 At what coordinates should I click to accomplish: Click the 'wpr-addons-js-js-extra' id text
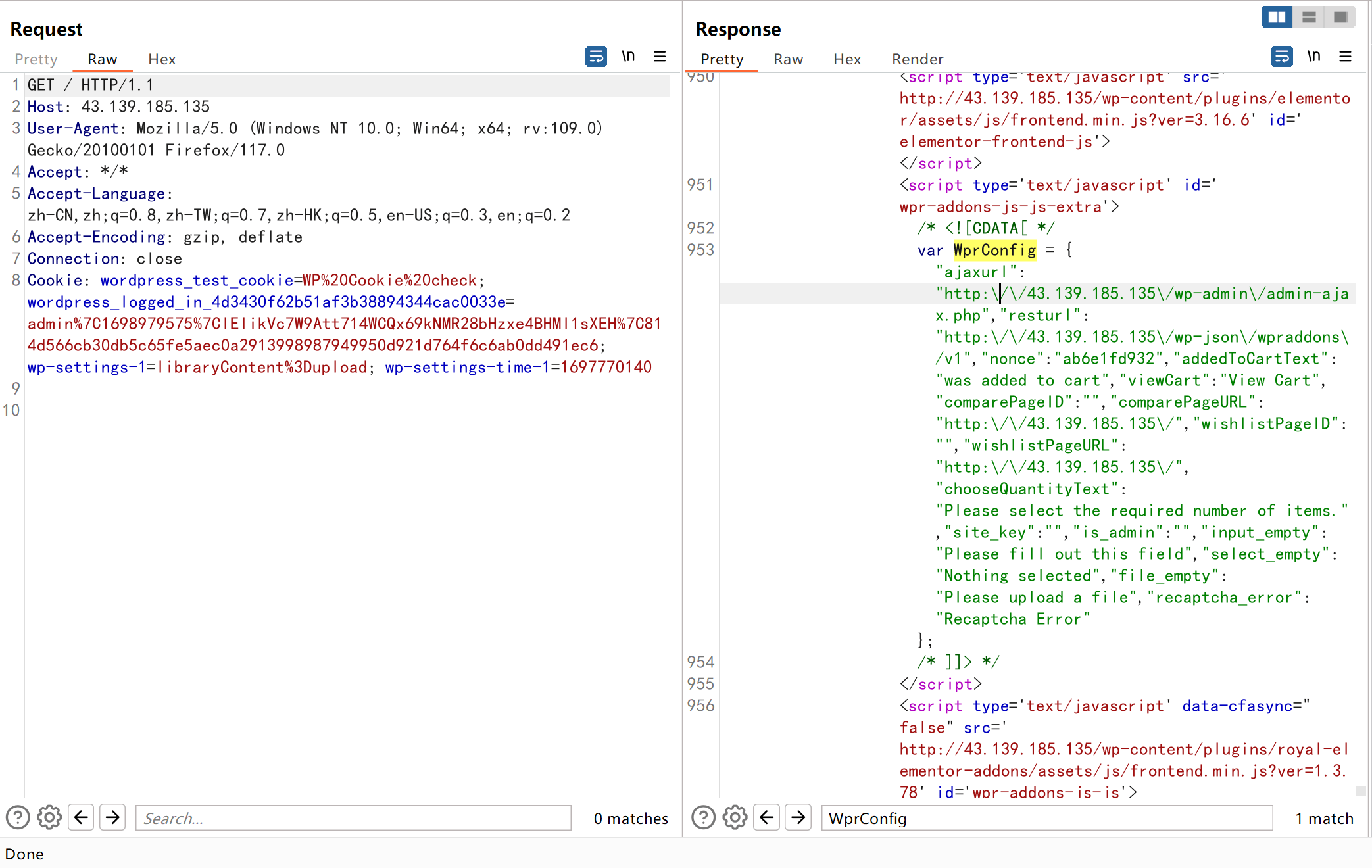(1004, 206)
